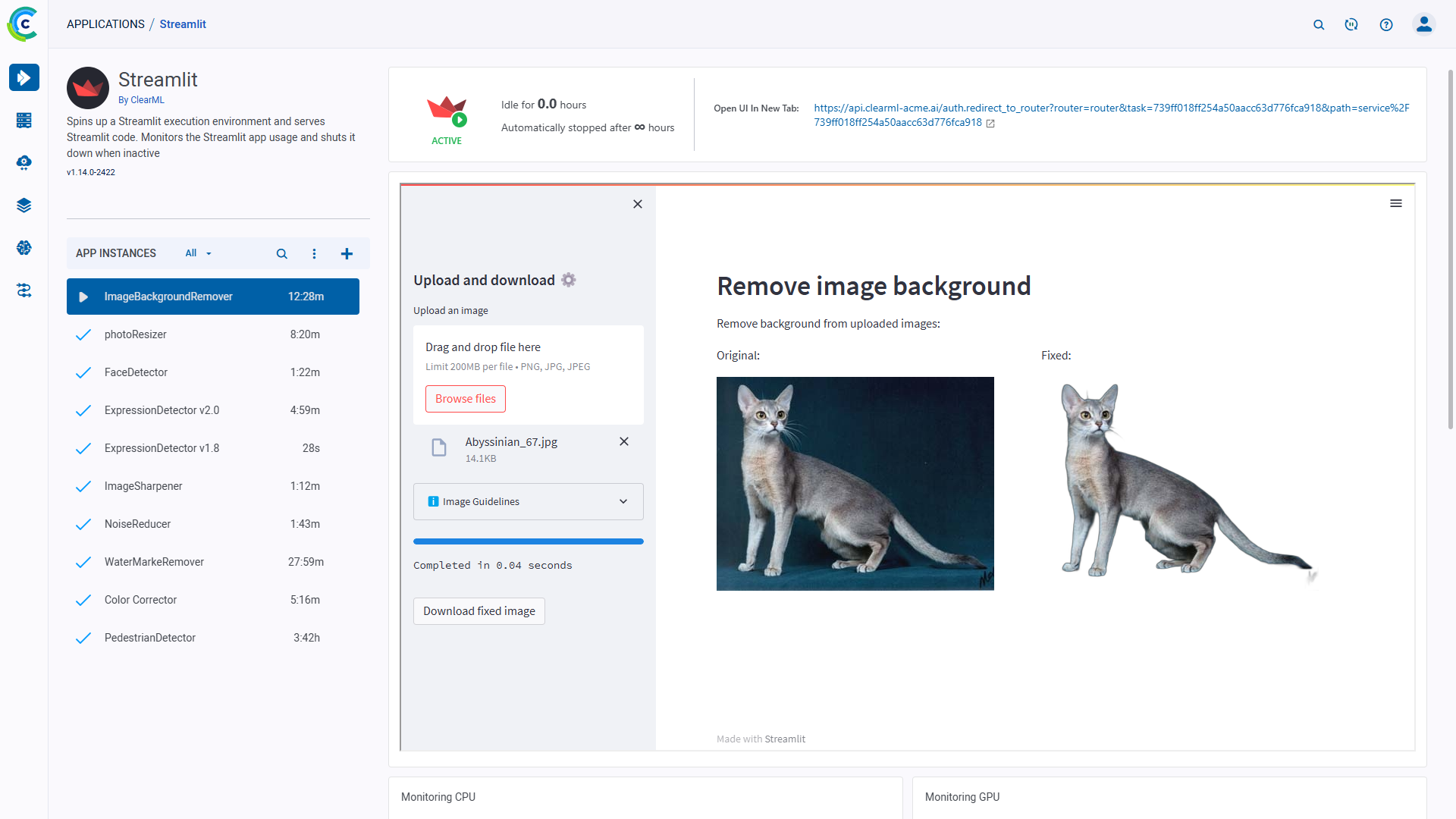Click the blue completion progress bar
Image resolution: width=1456 pixels, height=819 pixels.
point(528,541)
